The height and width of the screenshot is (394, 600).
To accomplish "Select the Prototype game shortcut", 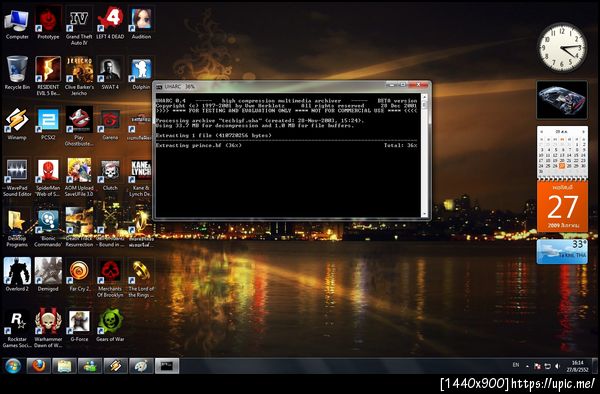I will click(x=48, y=24).
